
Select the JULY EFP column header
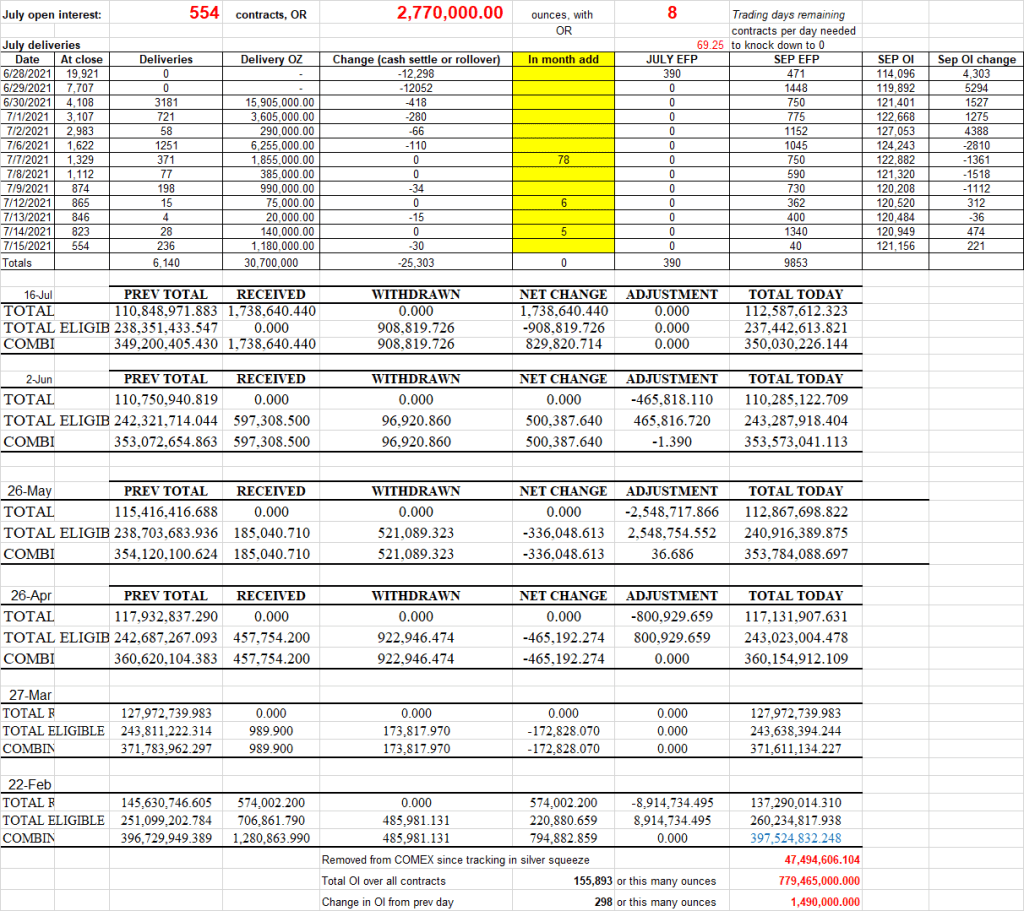pyautogui.click(x=671, y=60)
